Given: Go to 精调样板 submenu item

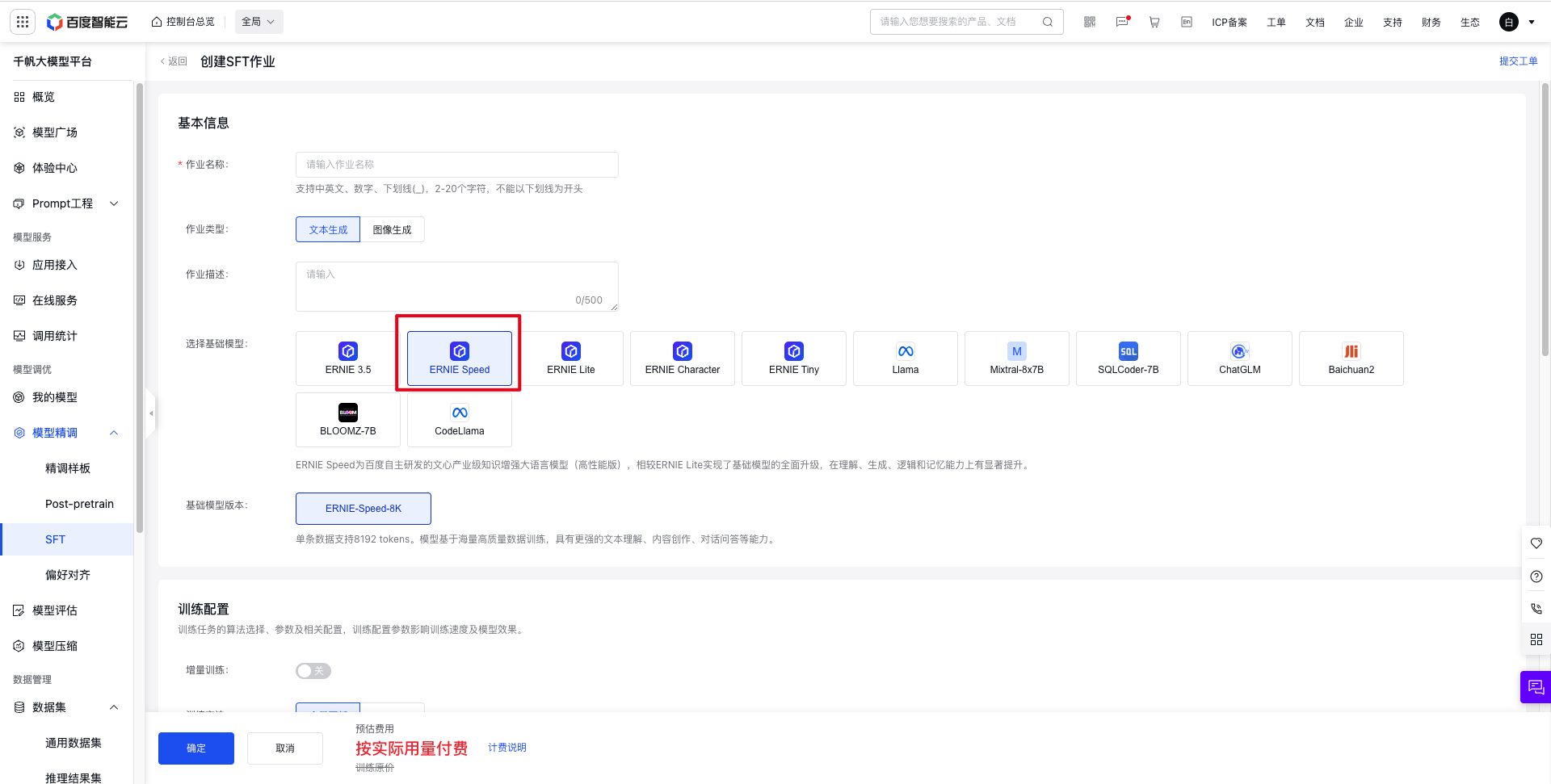Looking at the screenshot, I should tap(67, 468).
